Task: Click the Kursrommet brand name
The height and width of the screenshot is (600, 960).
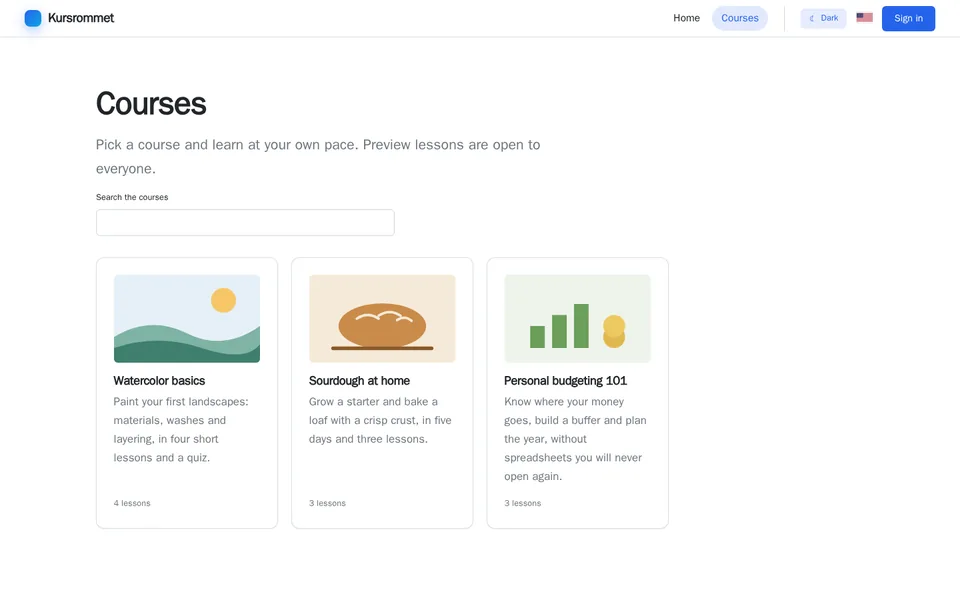Action: (x=81, y=18)
